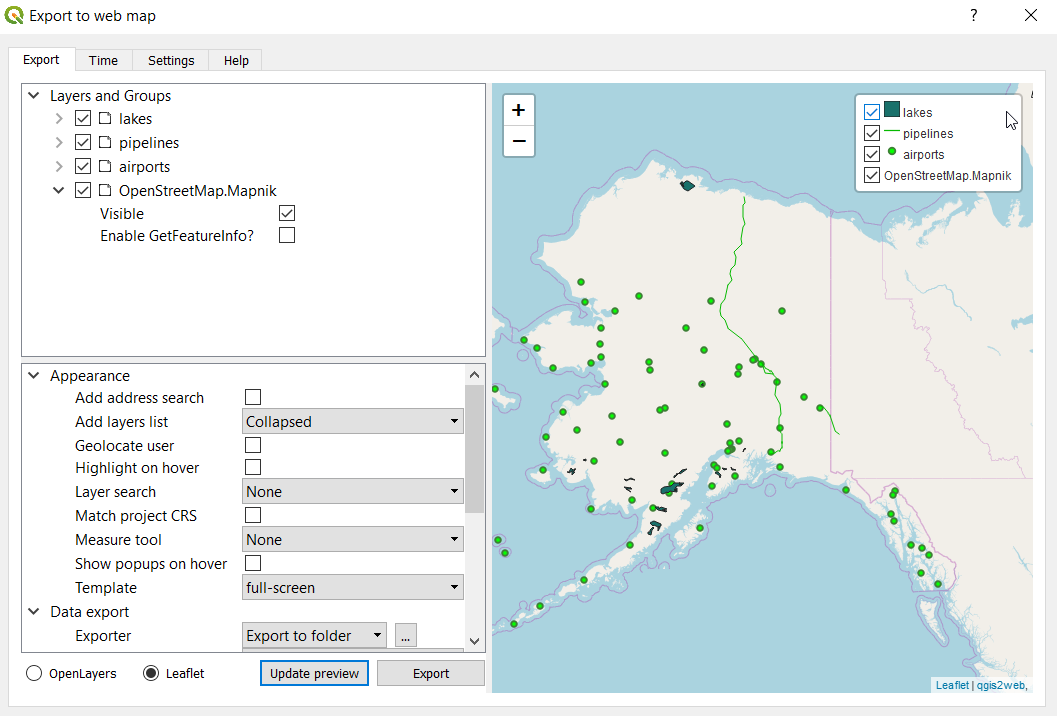Open Add layers list dropdown
Screen dimensions: 1057x716
click(x=353, y=421)
